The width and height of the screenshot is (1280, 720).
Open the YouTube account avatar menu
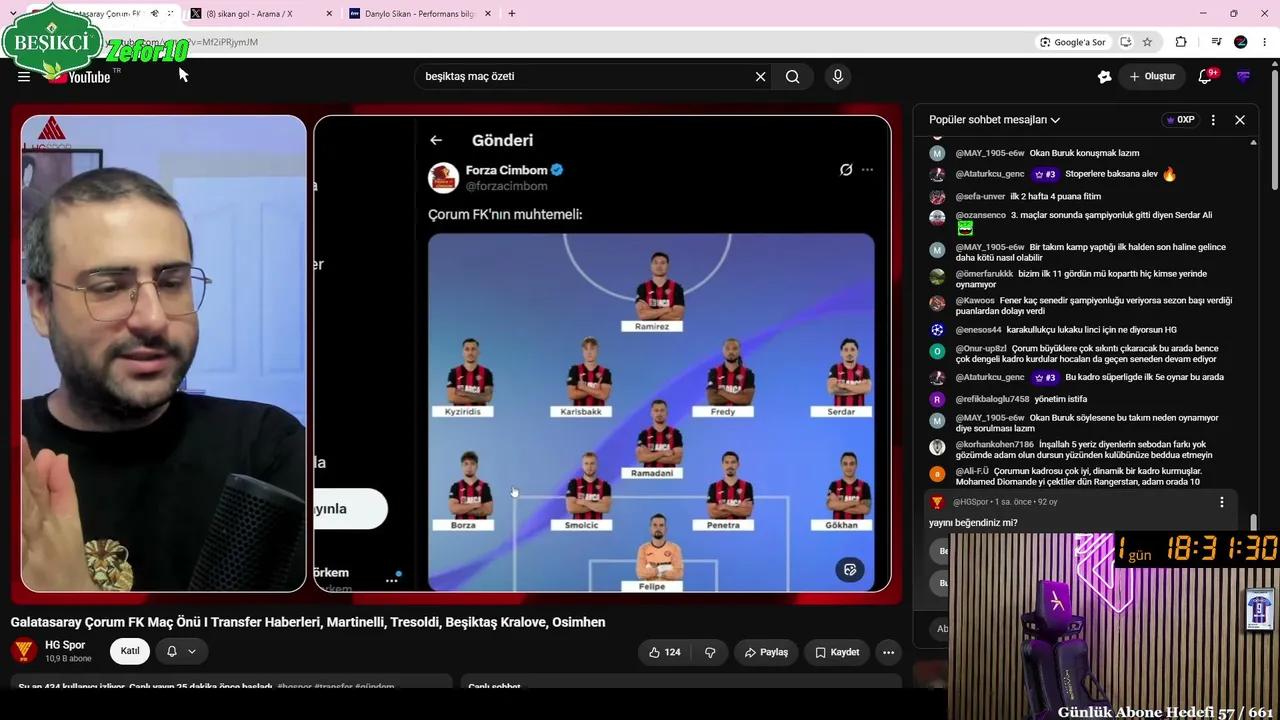coord(1243,77)
